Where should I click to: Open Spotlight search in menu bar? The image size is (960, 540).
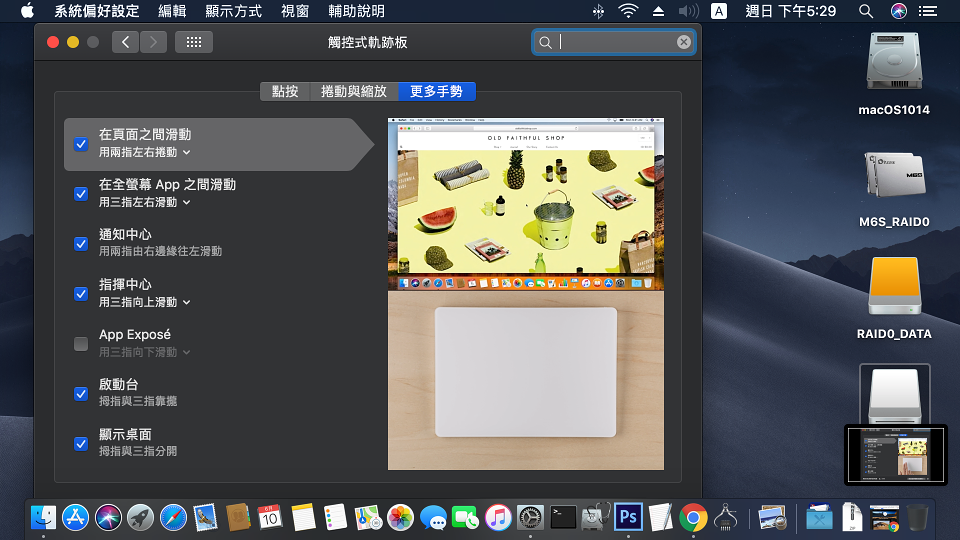coord(866,11)
